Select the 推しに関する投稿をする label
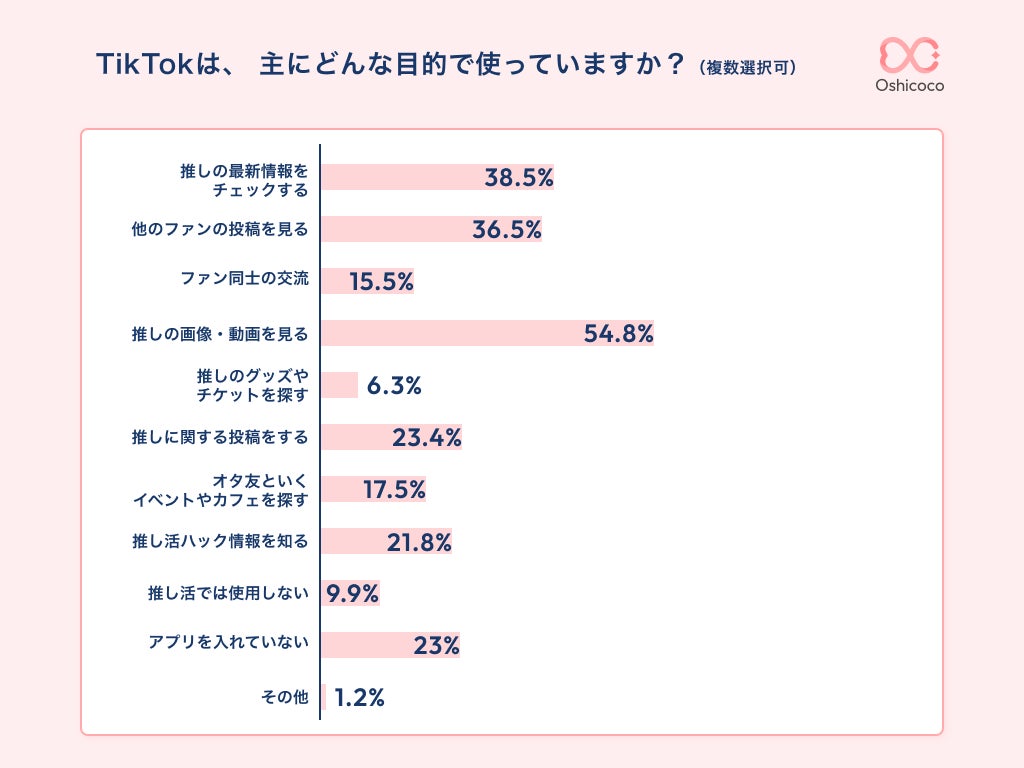The width and height of the screenshot is (1024, 768). tap(220, 437)
